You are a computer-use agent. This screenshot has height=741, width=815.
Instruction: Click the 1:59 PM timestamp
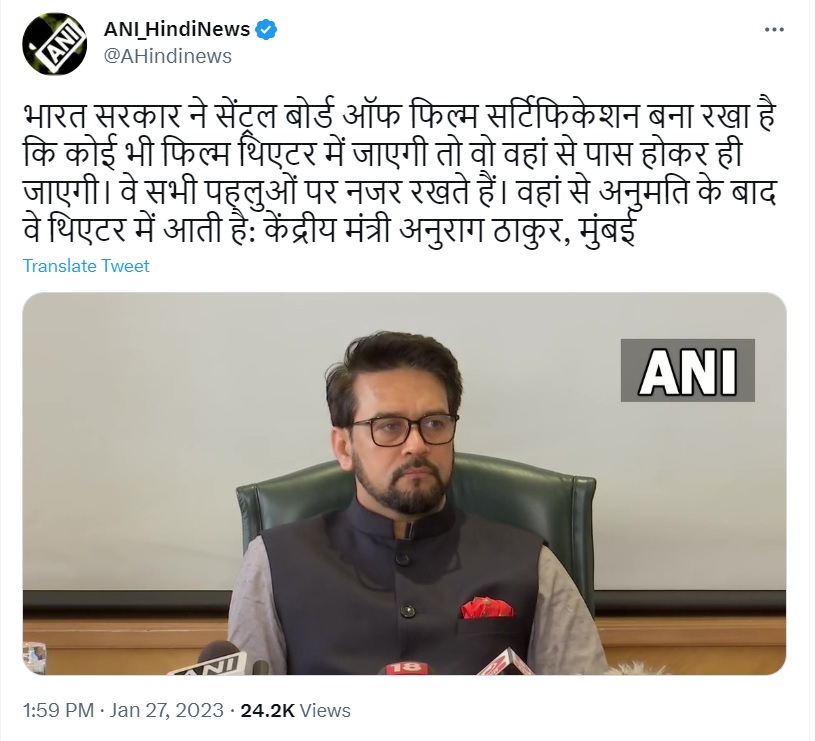click(58, 710)
